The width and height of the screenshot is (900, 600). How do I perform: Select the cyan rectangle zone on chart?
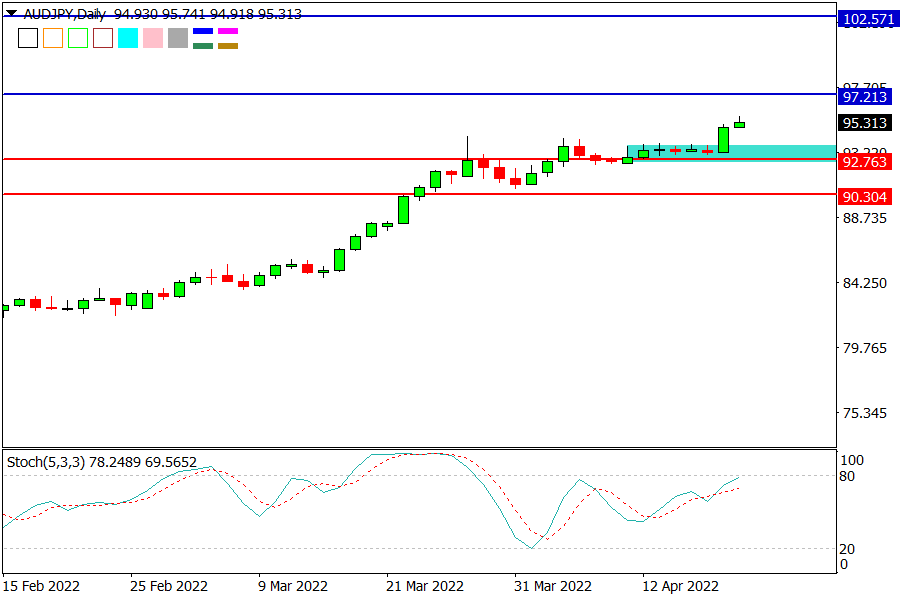click(x=732, y=153)
